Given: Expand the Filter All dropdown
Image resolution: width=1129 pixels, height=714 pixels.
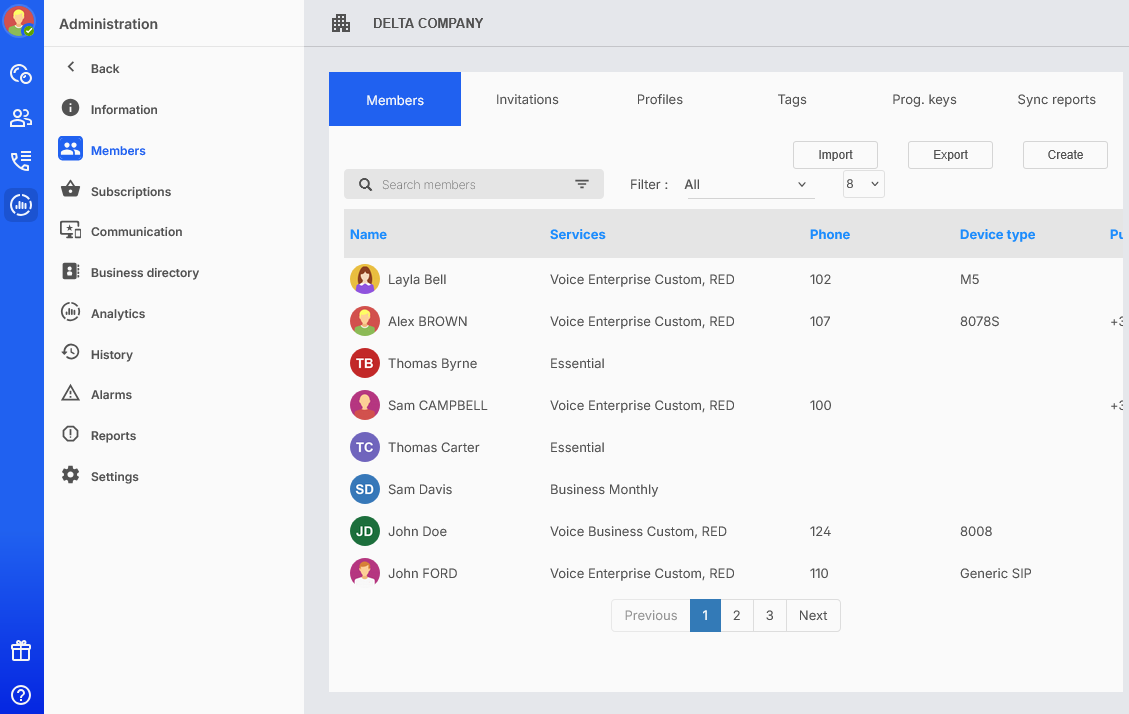Looking at the screenshot, I should pyautogui.click(x=748, y=185).
